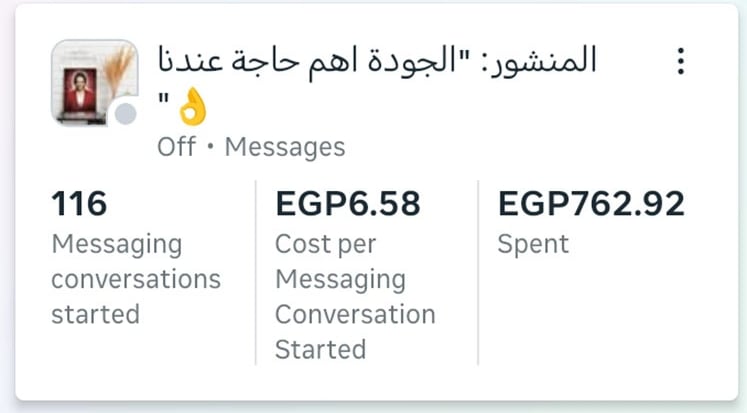This screenshot has width=747, height=413.
Task: Select the EGP762.92 spent amount
Action: tap(591, 204)
